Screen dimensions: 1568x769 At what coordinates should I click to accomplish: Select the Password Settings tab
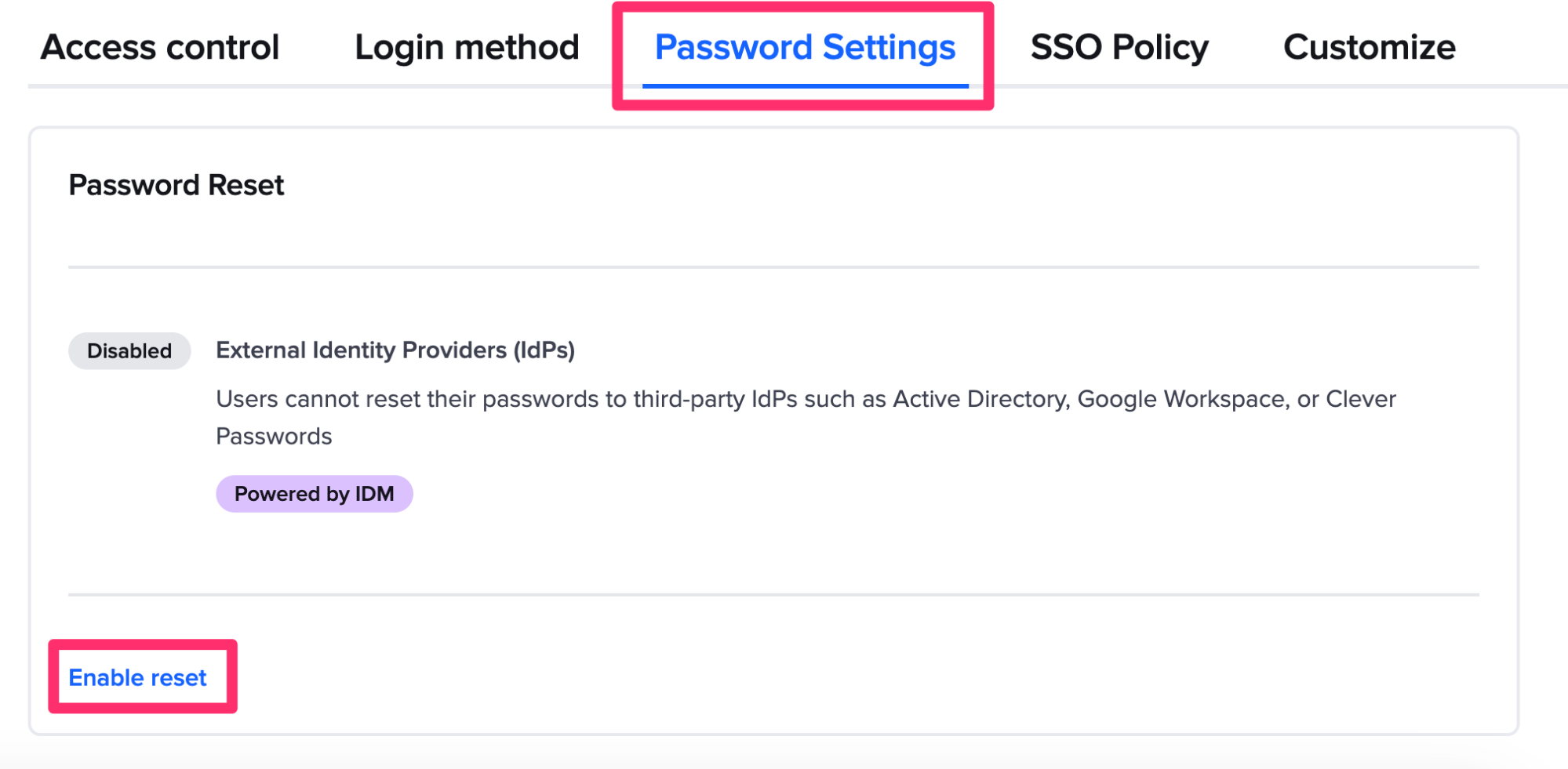pyautogui.click(x=805, y=47)
